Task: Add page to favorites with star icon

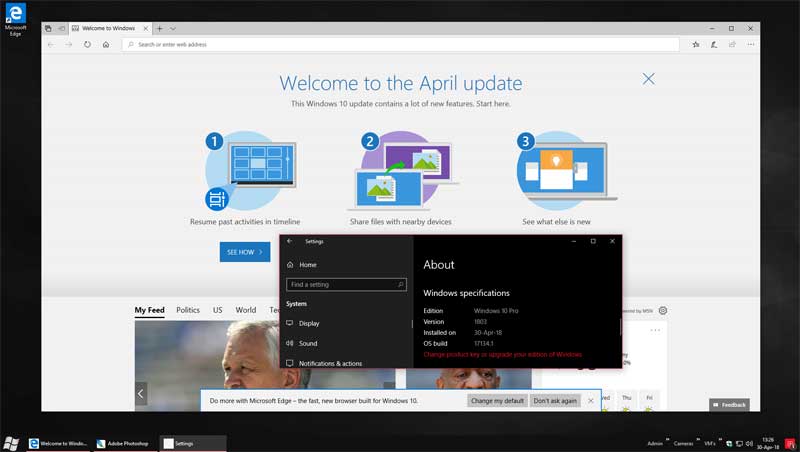Action: tap(697, 44)
